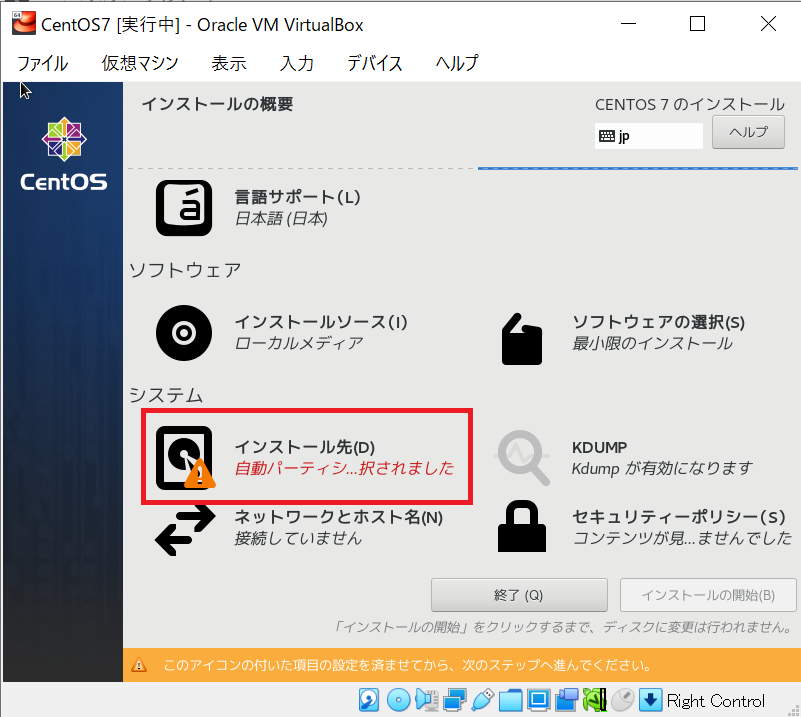
Task: Click the 終了 (Quit) button
Action: (518, 594)
